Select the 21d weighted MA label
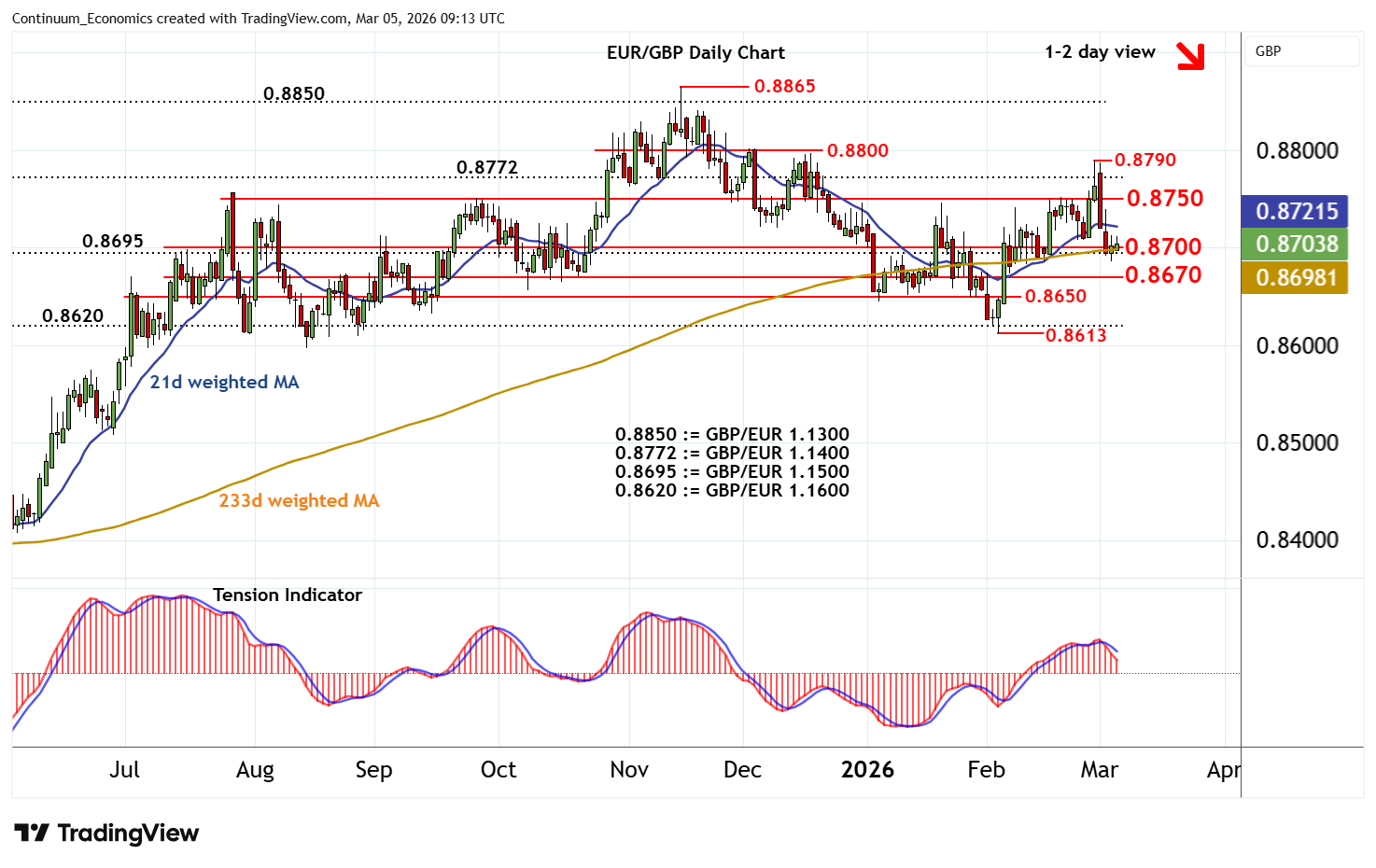 click(224, 382)
